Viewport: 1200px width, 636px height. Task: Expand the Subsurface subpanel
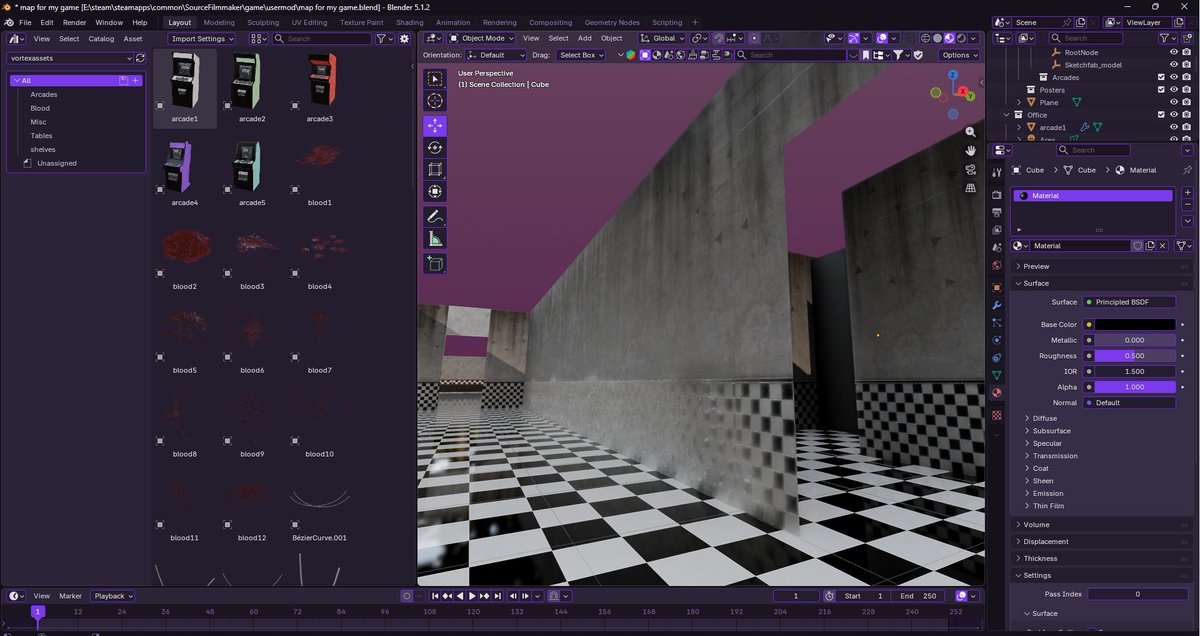coord(1050,431)
